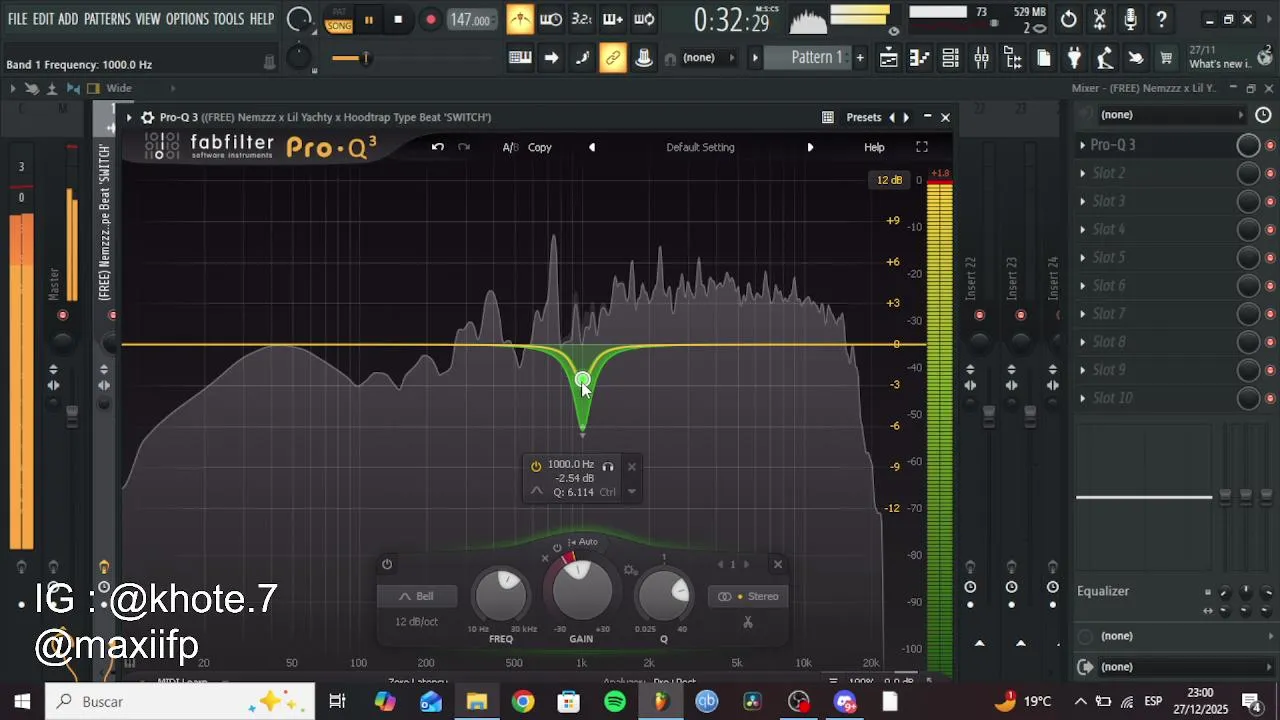Viewport: 1280px width, 720px height.
Task: Click the Copy button in Pro-Q 3
Action: [540, 147]
